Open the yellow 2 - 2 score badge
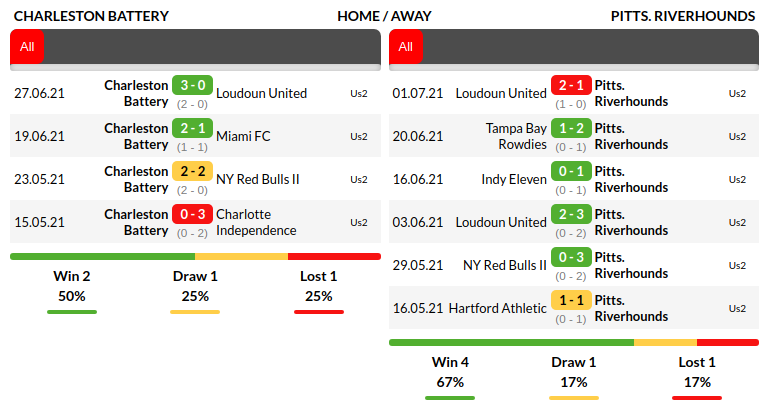Image resolution: width=778 pixels, height=408 pixels. click(192, 171)
